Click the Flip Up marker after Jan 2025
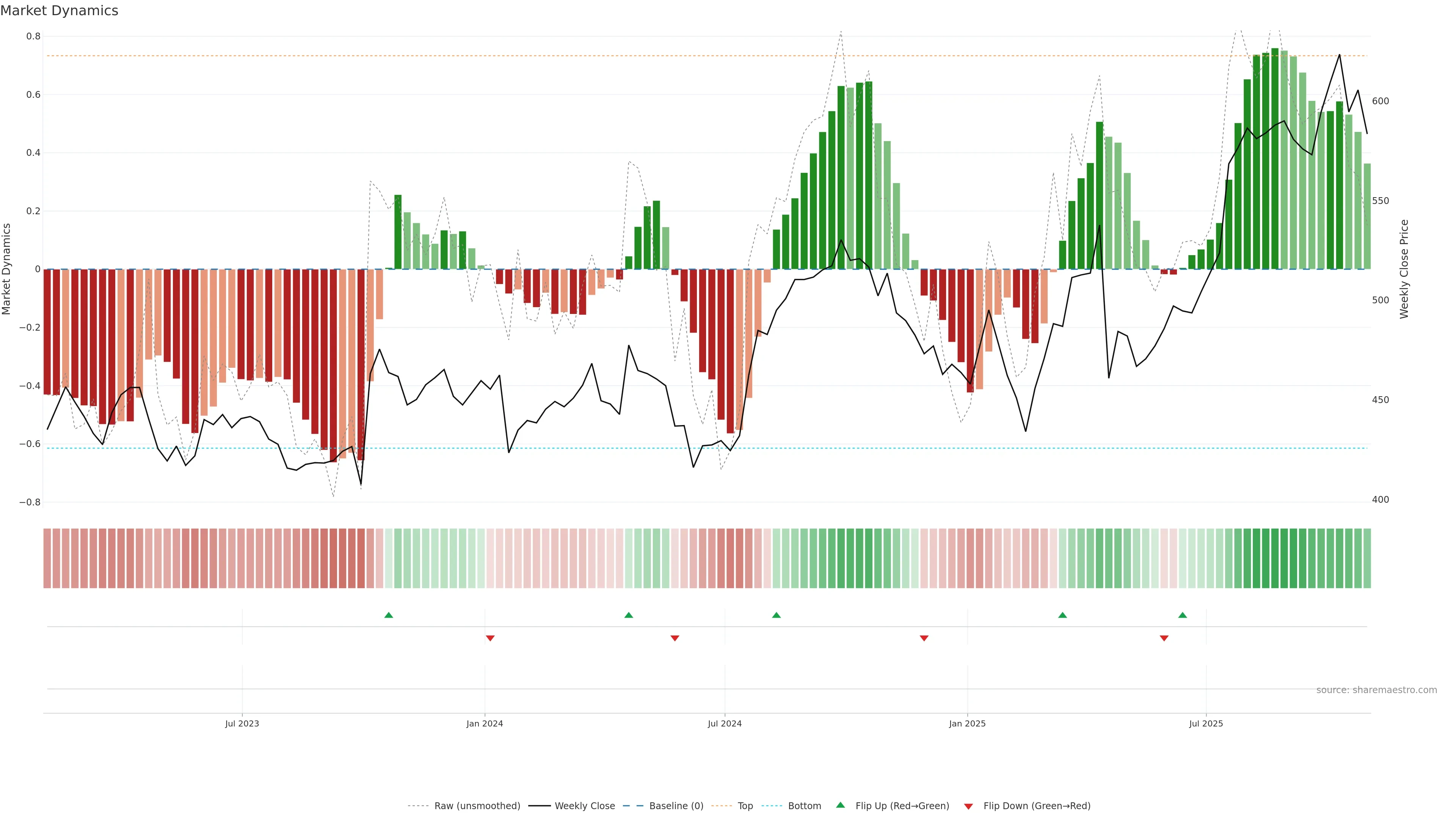Viewport: 1456px width, 819px height. [x=1062, y=615]
